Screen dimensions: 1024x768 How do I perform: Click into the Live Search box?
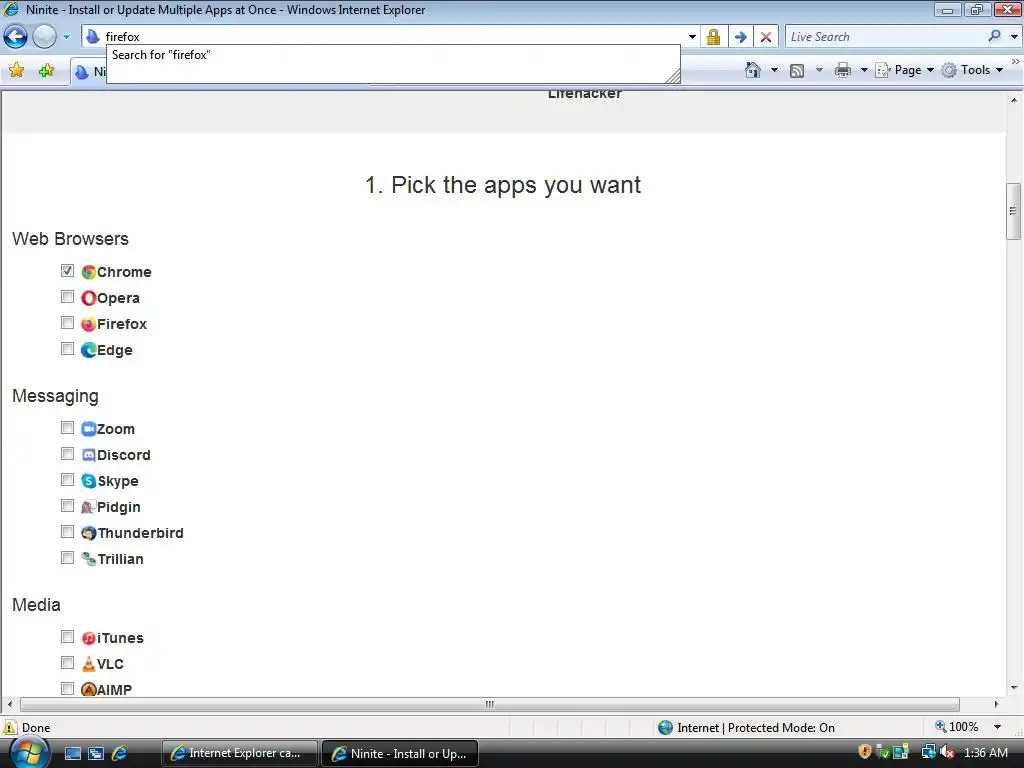click(885, 37)
